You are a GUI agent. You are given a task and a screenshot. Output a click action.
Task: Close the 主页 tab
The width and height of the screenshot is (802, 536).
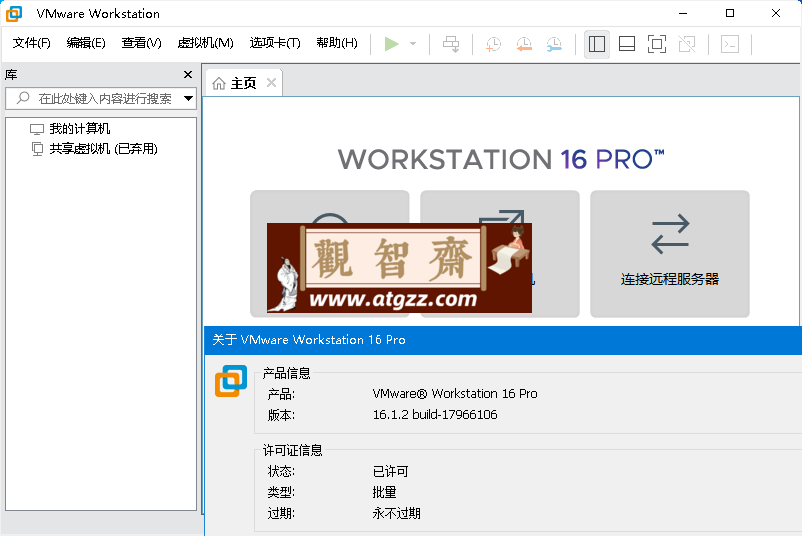tap(272, 83)
